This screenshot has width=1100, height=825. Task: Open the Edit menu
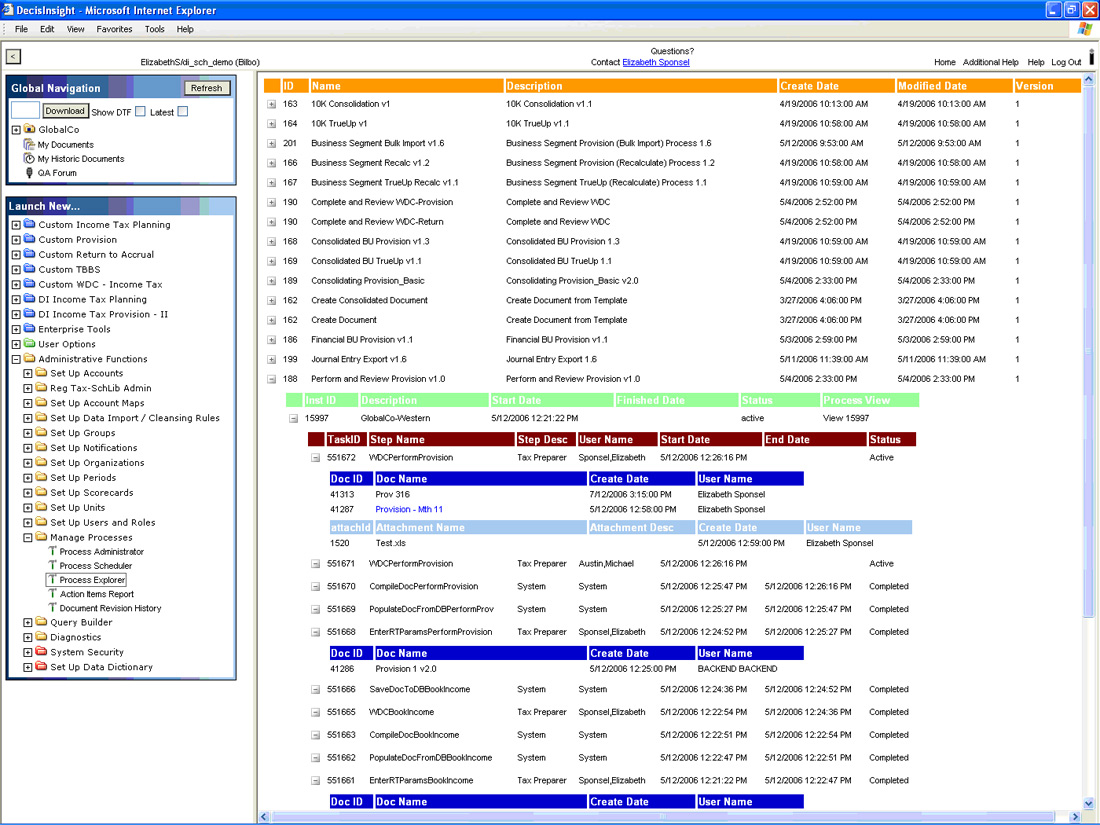tap(47, 29)
